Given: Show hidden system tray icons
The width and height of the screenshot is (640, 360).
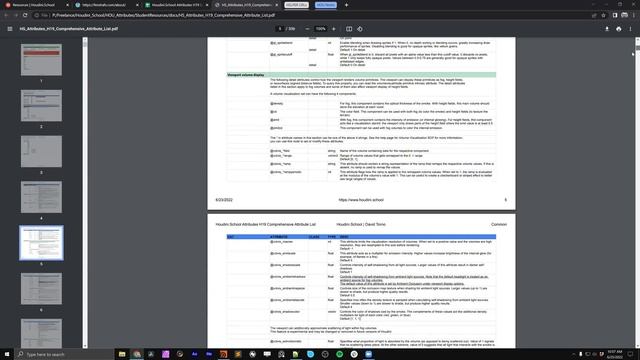Looking at the screenshot, I should tap(573, 354).
